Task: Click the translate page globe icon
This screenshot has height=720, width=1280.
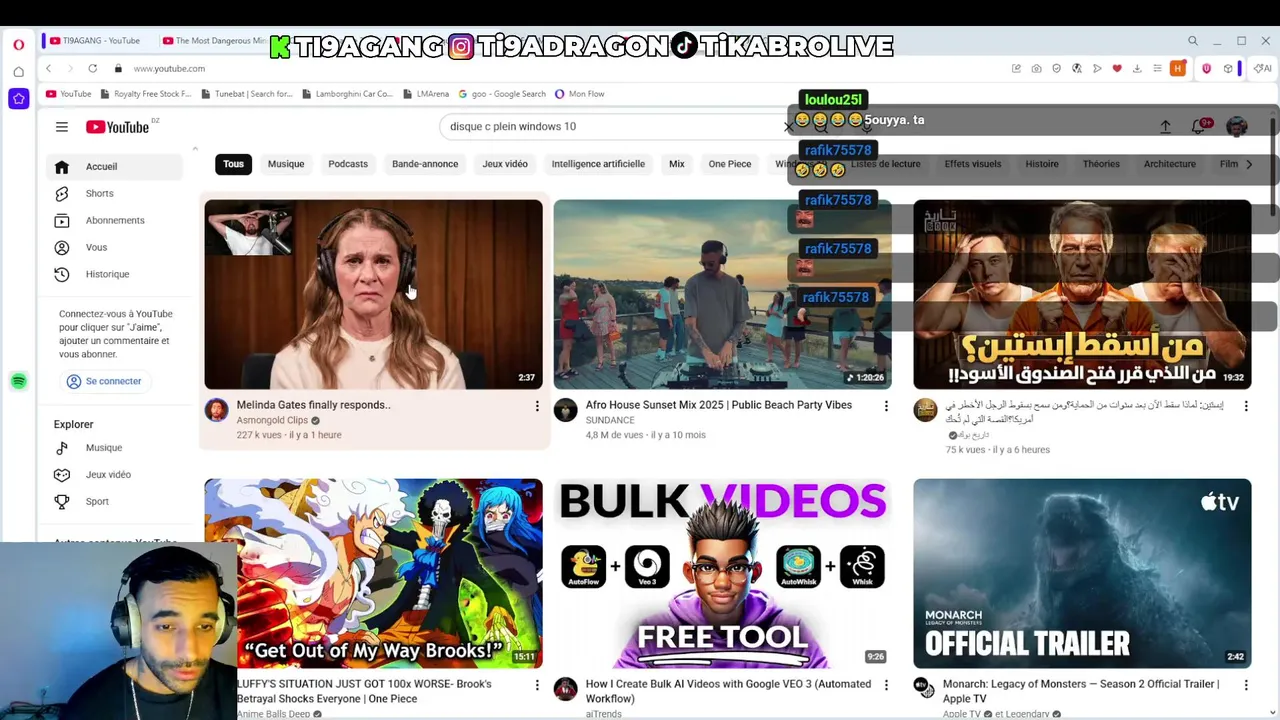Action: tap(1077, 68)
